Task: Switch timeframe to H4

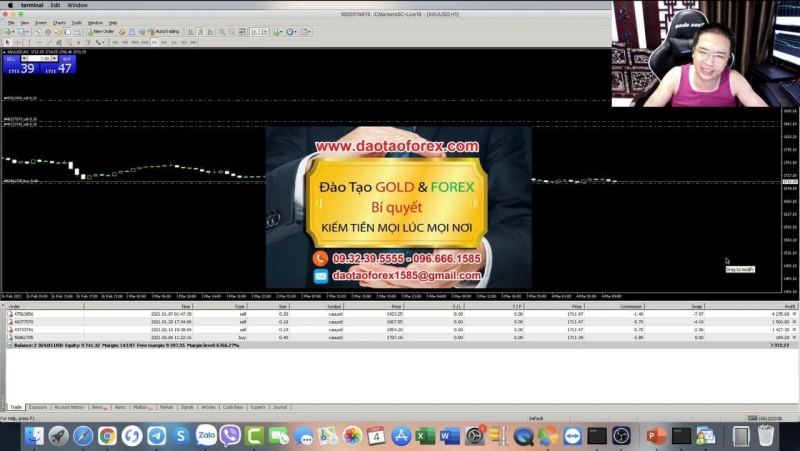Action: [x=164, y=42]
